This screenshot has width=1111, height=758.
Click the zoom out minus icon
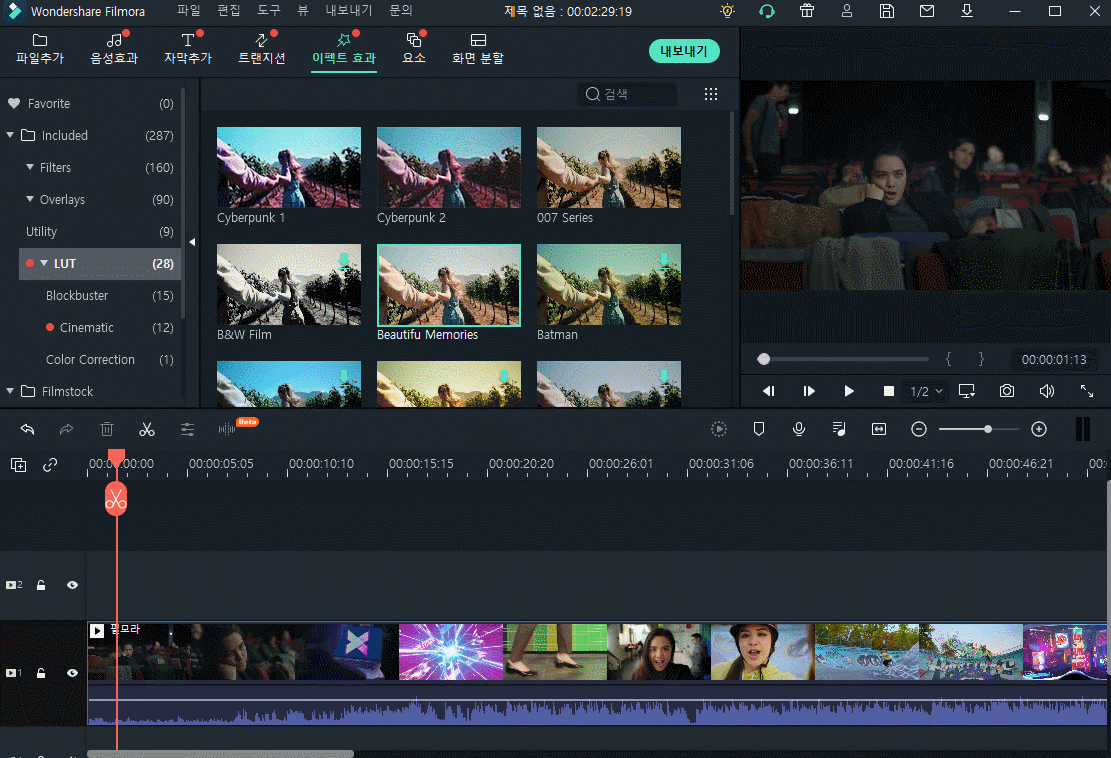tap(919, 429)
